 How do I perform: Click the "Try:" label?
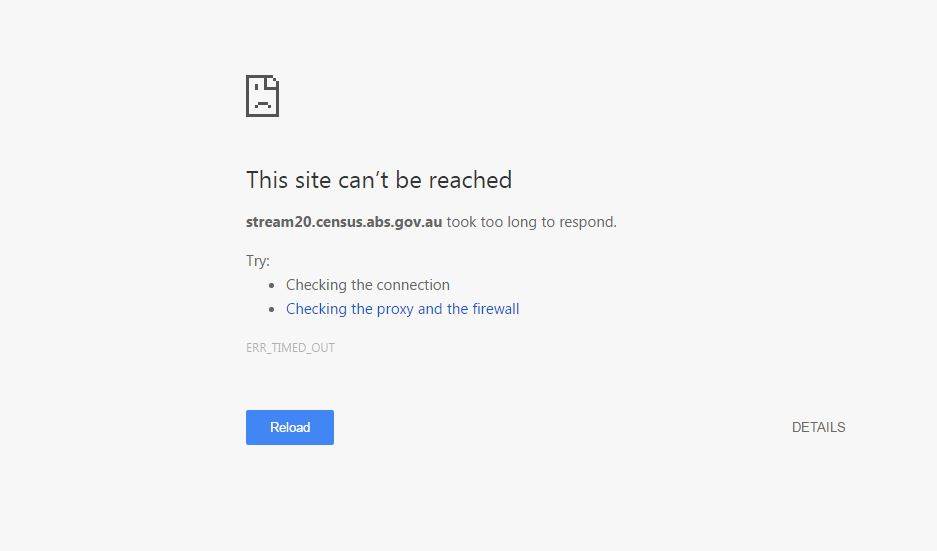tap(258, 261)
